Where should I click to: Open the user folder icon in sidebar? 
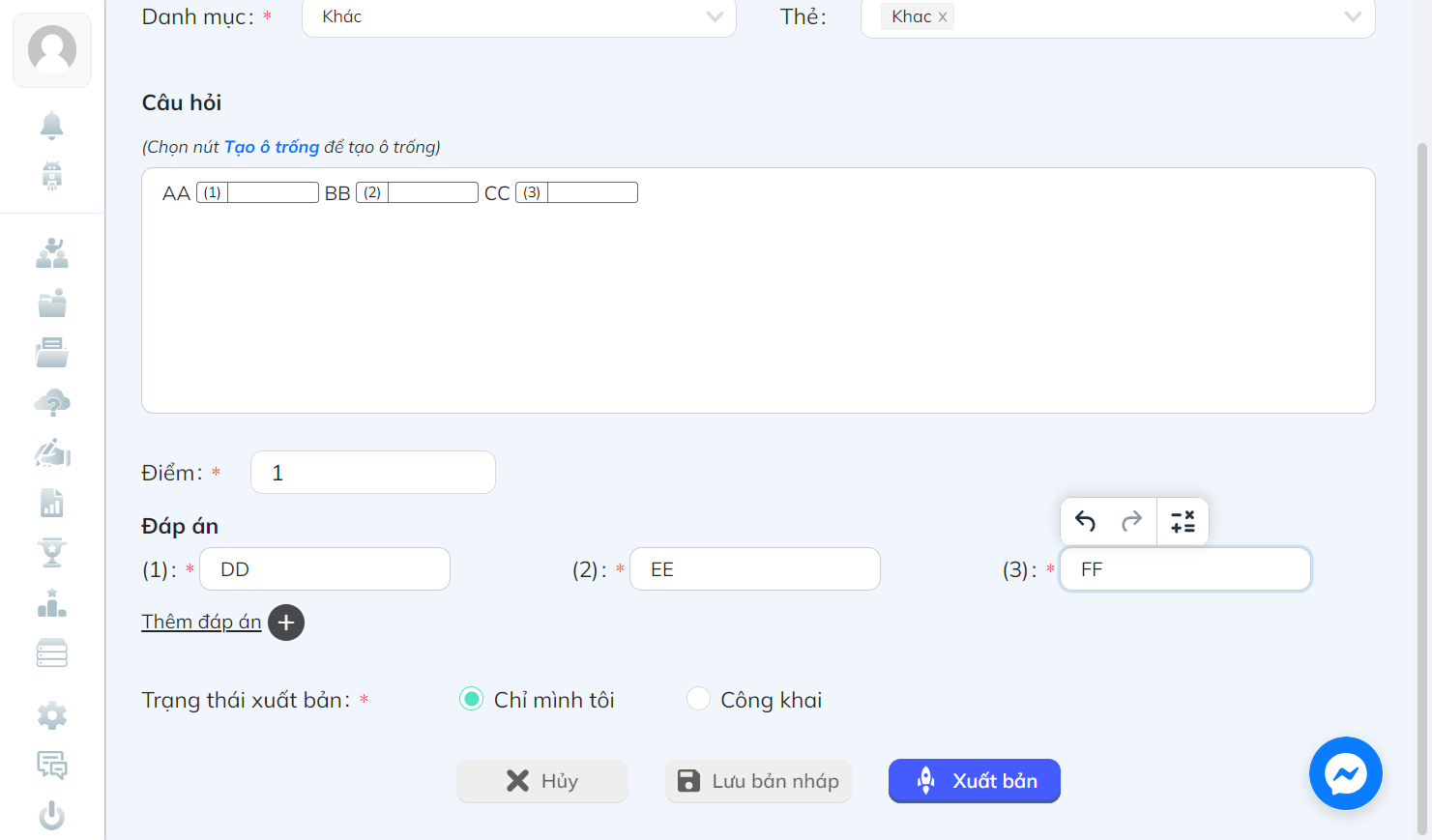click(52, 304)
